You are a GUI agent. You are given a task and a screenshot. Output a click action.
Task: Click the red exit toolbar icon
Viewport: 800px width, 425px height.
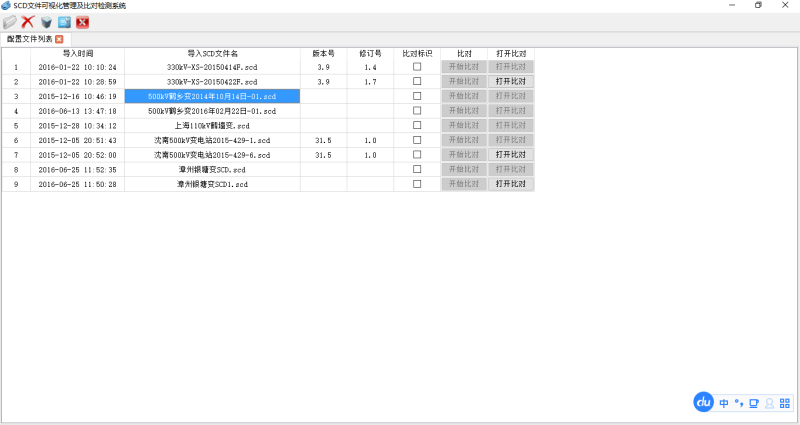tap(82, 22)
